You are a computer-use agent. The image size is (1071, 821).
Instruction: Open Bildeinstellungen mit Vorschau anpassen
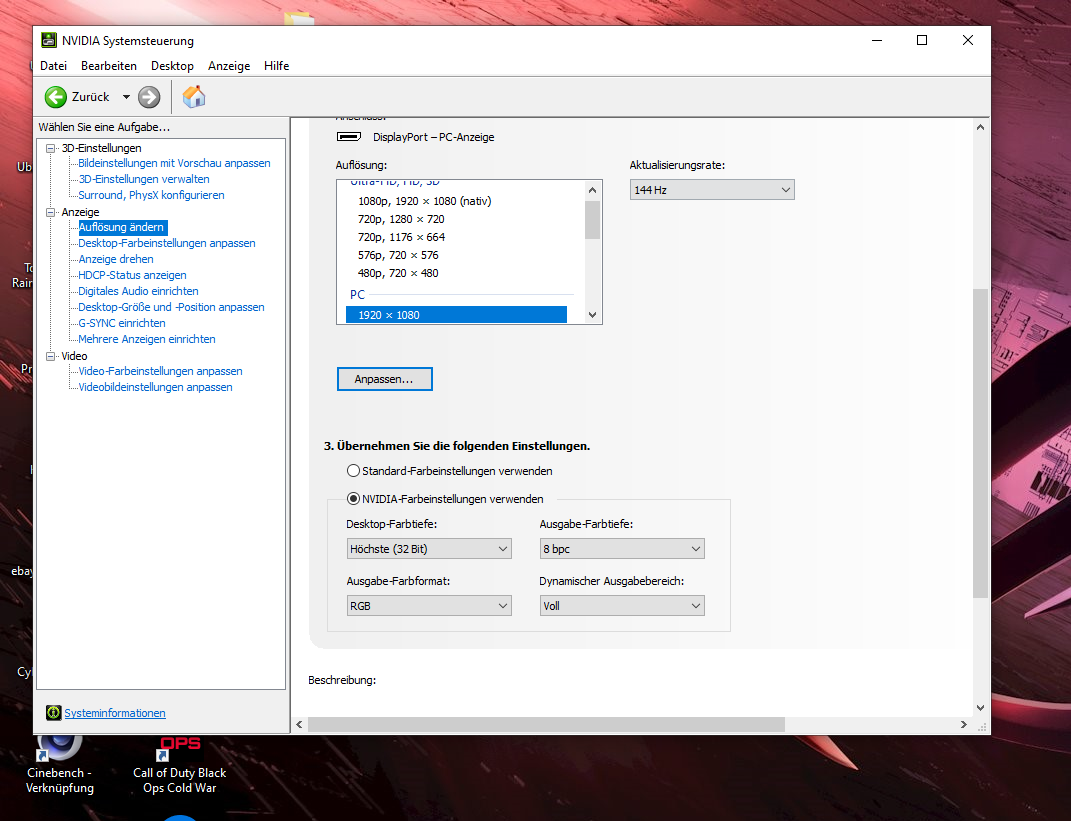174,163
